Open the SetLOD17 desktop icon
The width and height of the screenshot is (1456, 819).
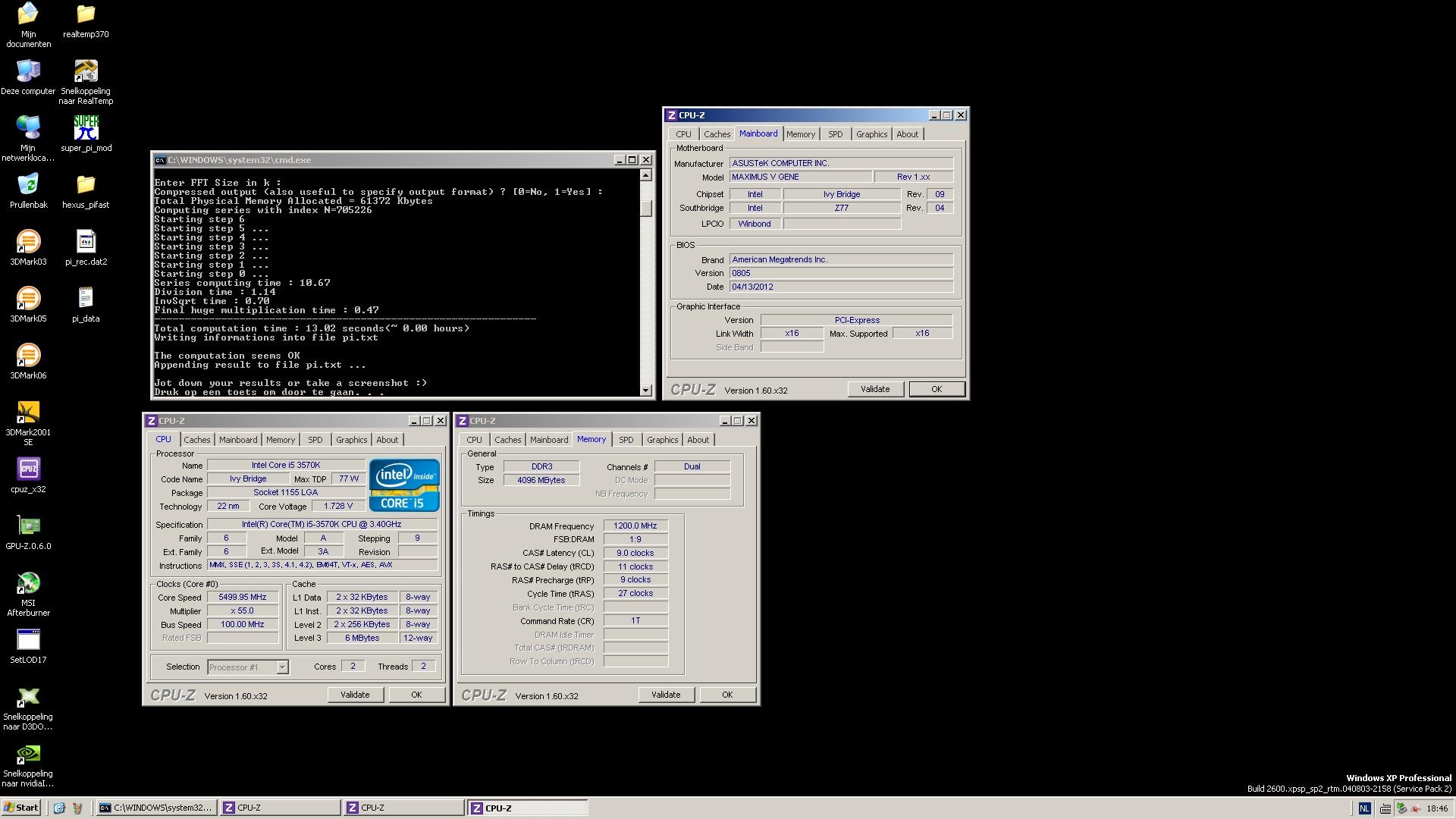28,640
